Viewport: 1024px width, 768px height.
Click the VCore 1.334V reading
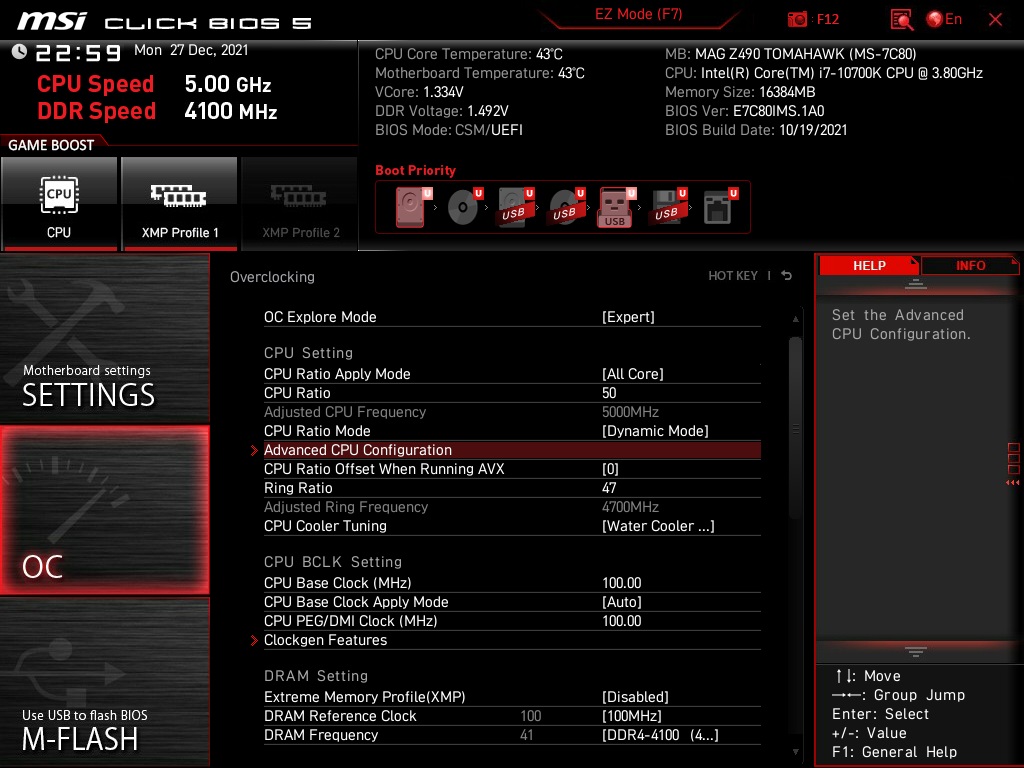tap(419, 92)
